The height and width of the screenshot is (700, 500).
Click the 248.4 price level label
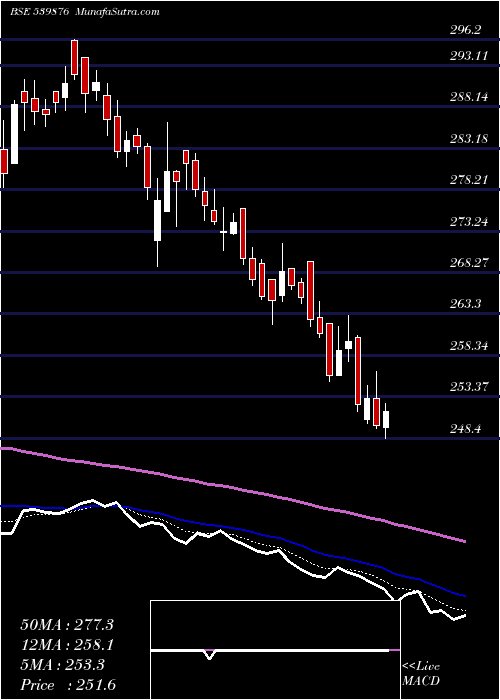[466, 429]
